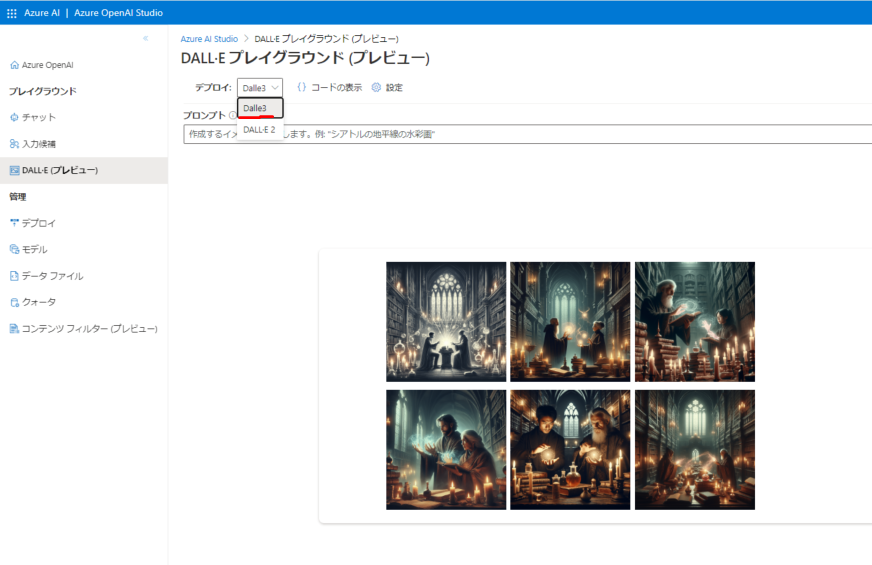
Task: Click the データ ファイル file icon
Action: [x=14, y=276]
